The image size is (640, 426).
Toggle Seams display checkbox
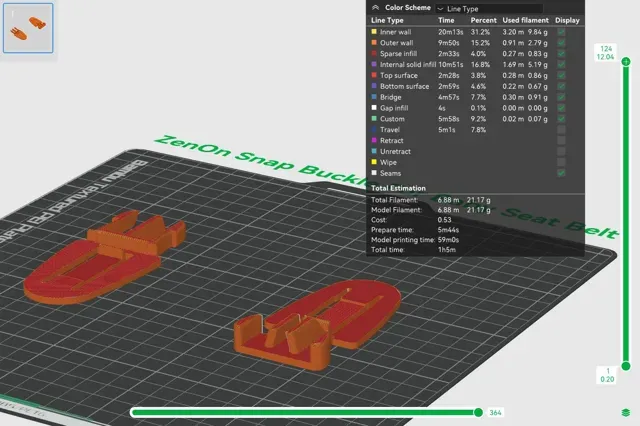click(561, 173)
